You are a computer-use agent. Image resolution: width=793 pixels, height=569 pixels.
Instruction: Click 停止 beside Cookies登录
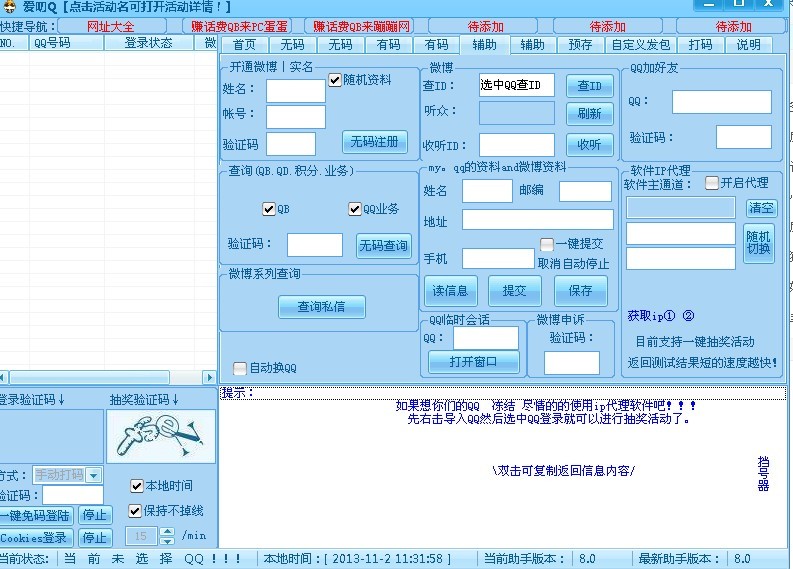pyautogui.click(x=95, y=538)
